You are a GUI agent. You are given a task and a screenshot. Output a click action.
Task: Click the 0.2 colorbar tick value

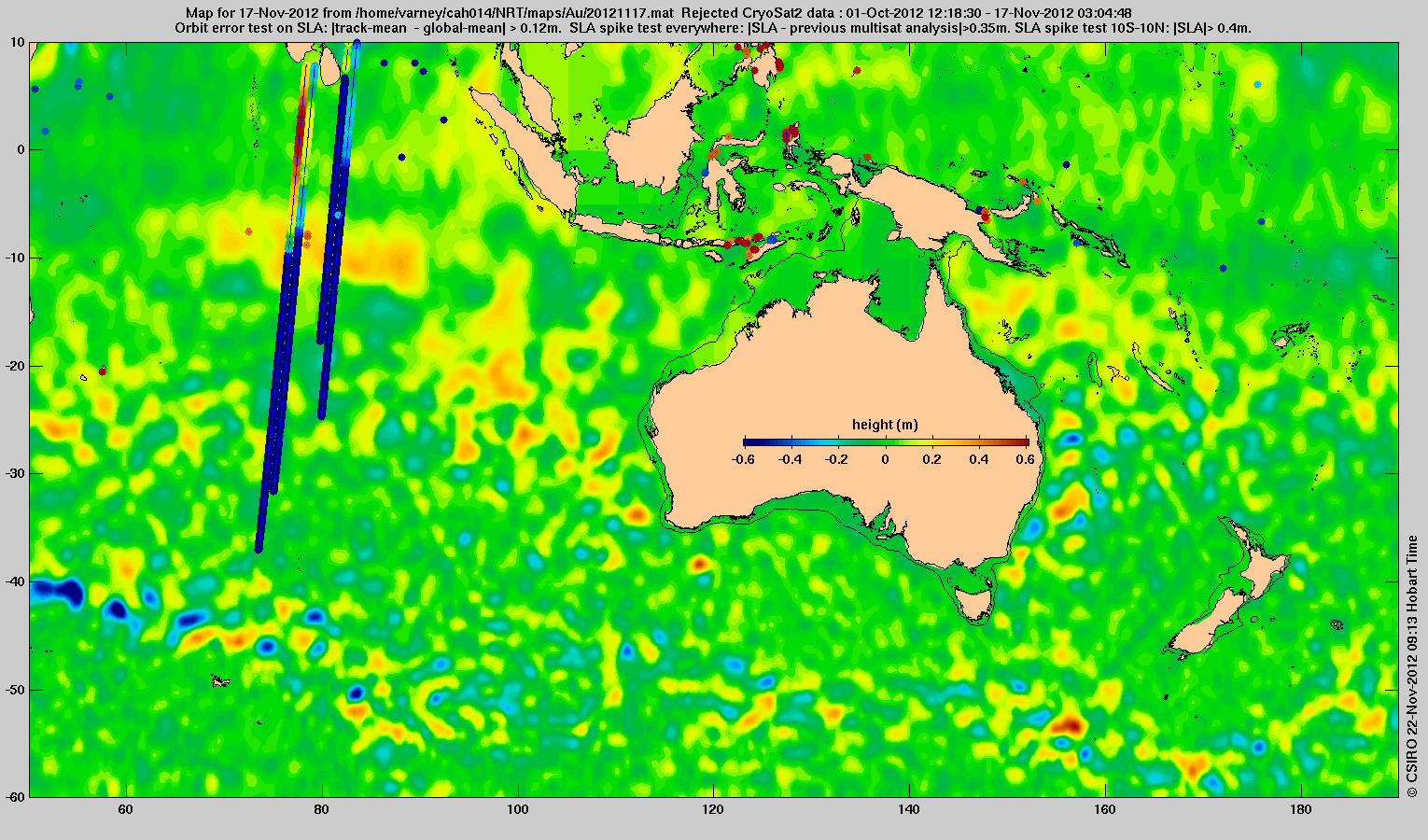coord(933,459)
